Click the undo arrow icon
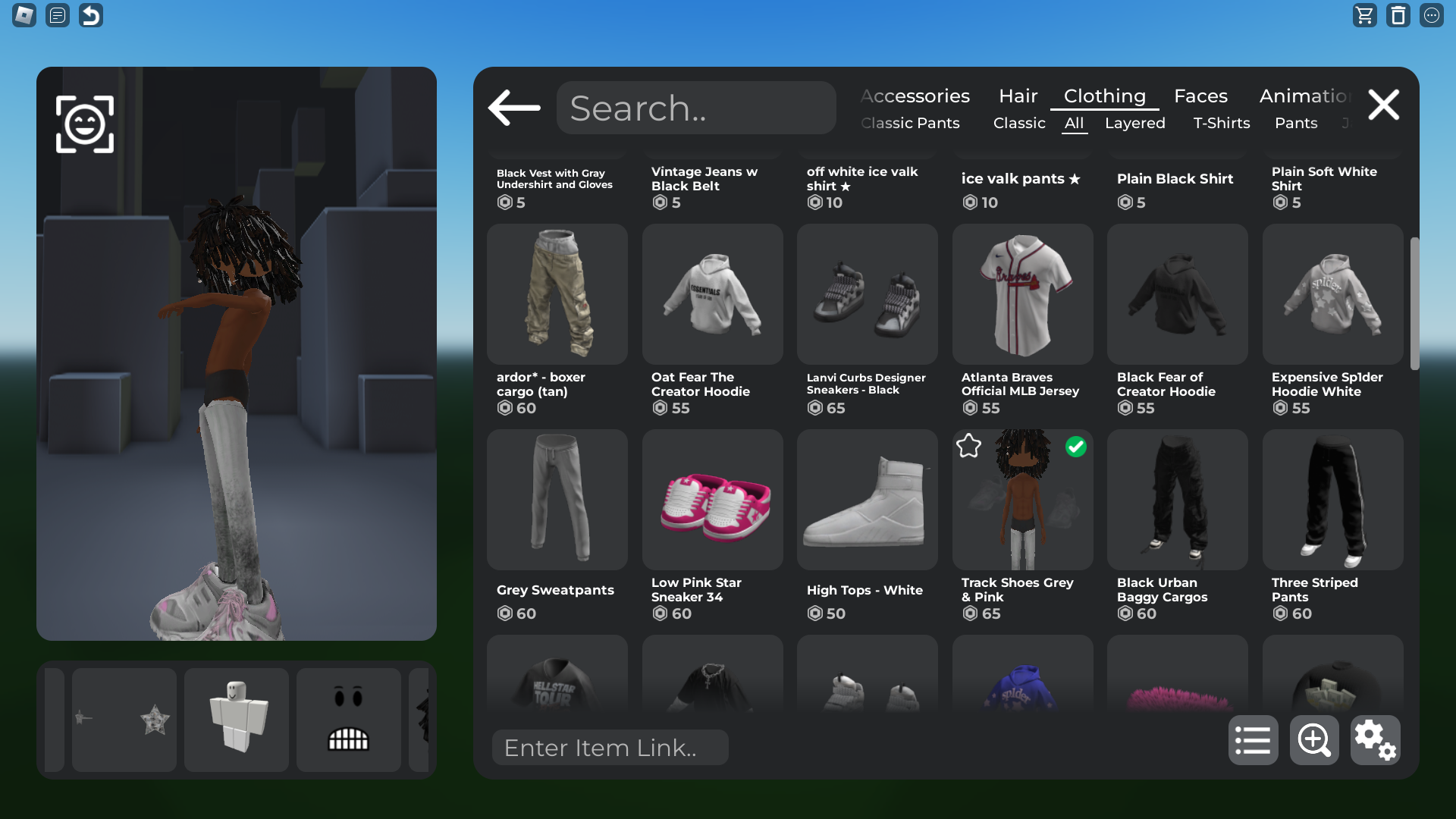1456x819 pixels. coord(91,15)
